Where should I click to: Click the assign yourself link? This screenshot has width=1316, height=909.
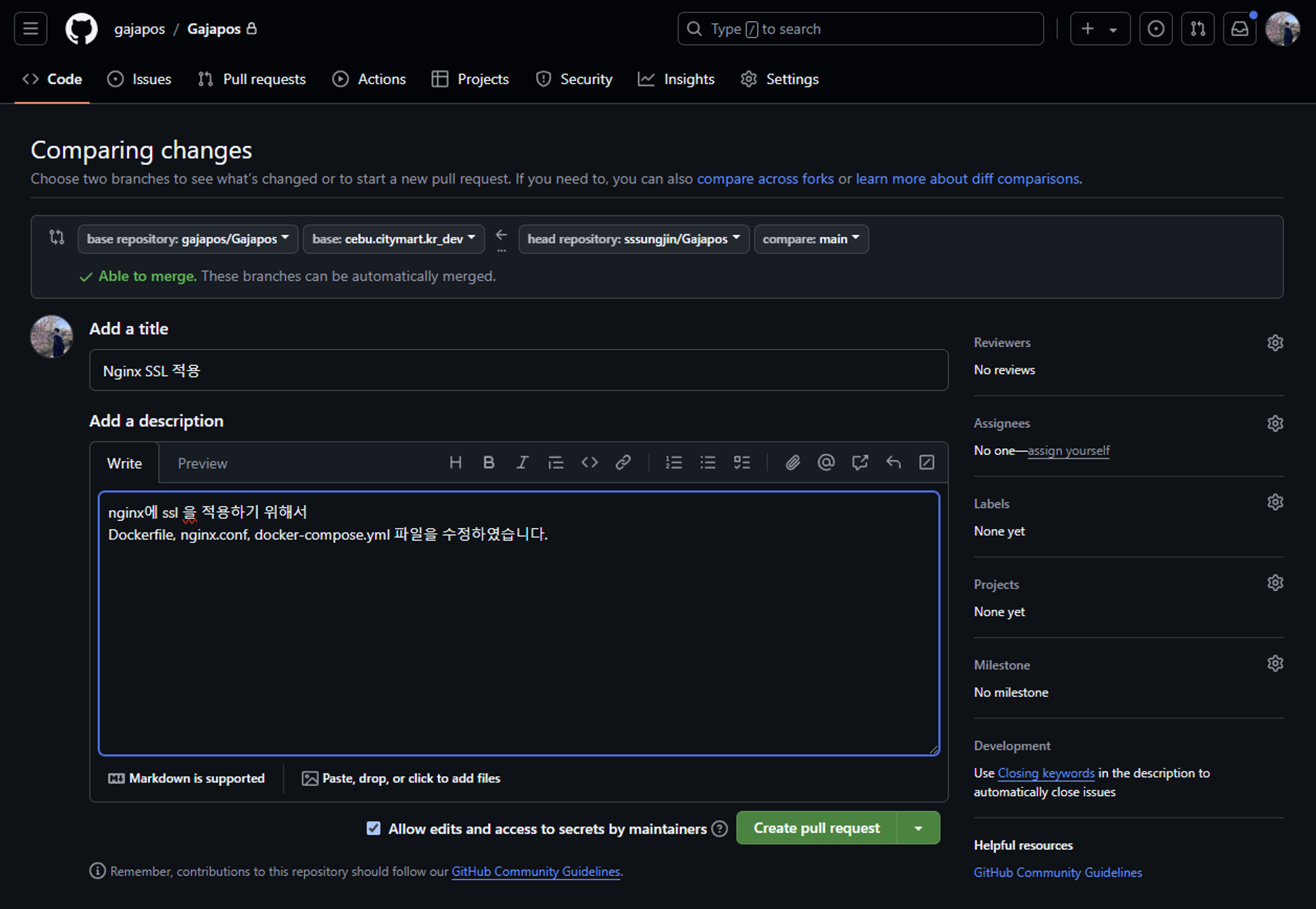(x=1068, y=451)
